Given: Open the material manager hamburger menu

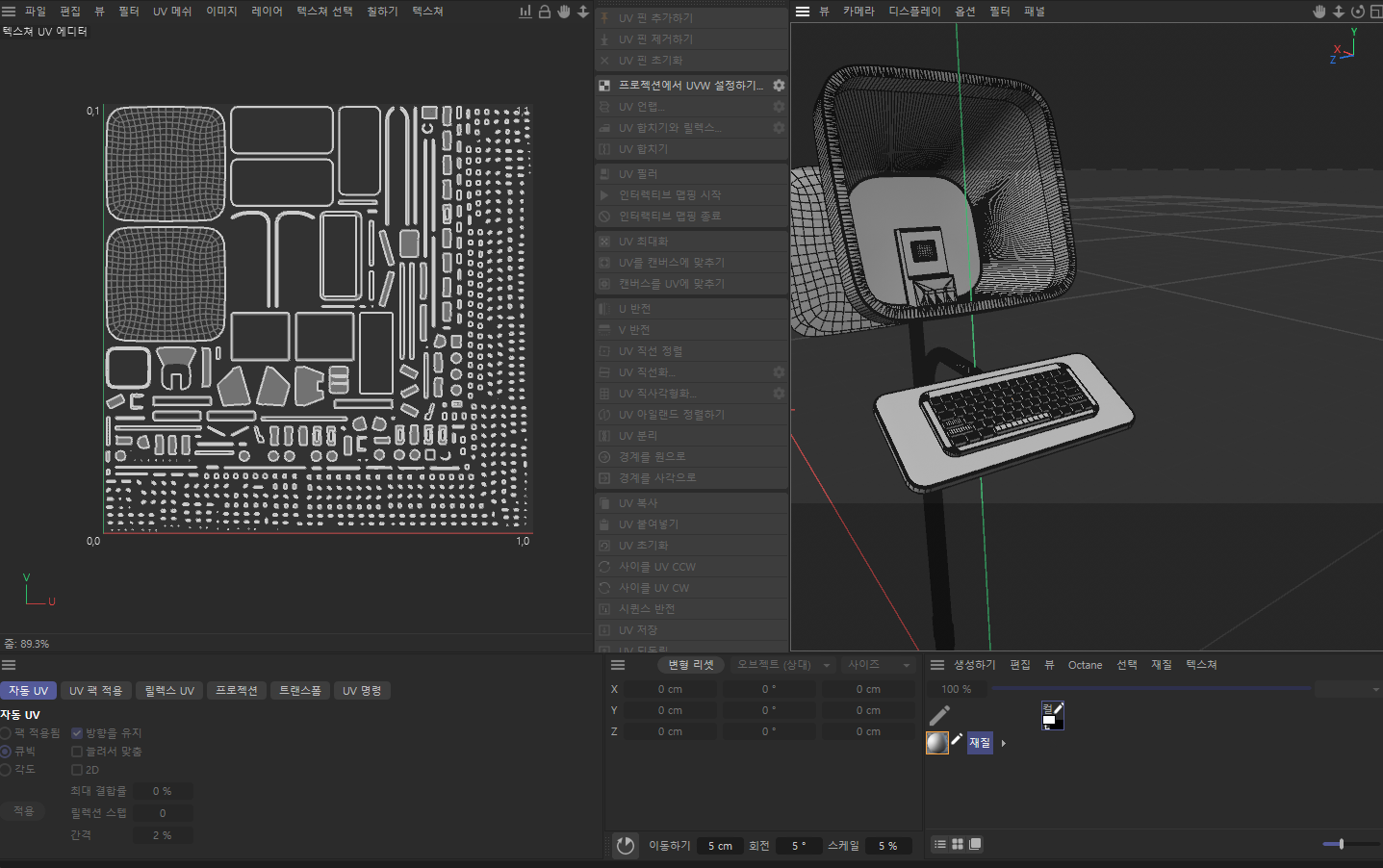Looking at the screenshot, I should pos(937,665).
